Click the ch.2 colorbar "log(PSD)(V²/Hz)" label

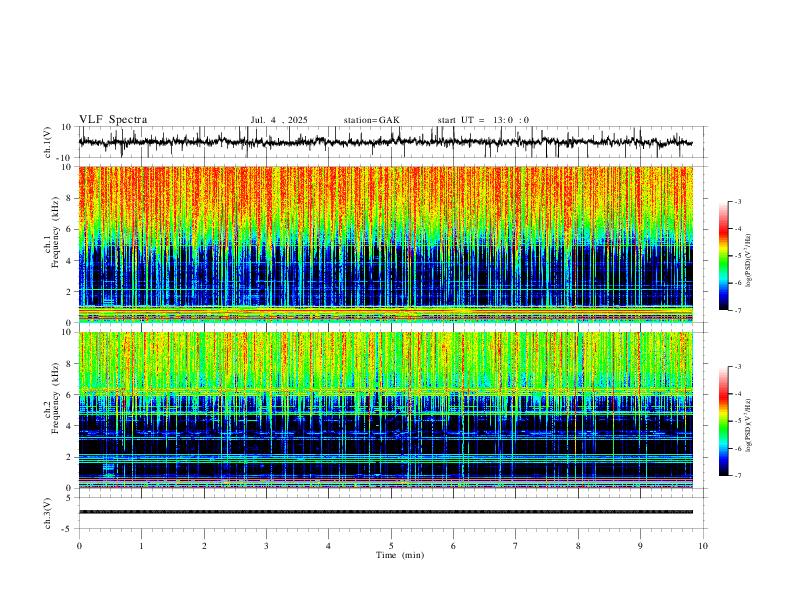coord(749,426)
